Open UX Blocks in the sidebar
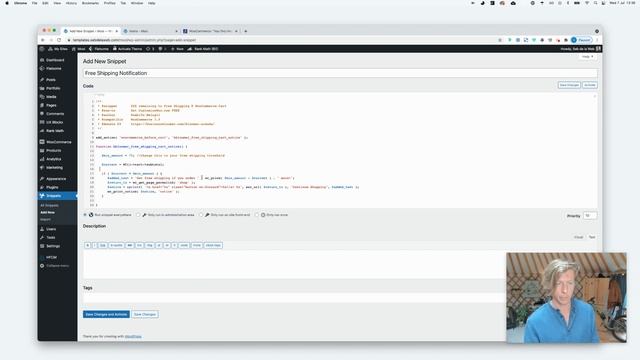Screen dimensions: 640x360 click(x=54, y=122)
